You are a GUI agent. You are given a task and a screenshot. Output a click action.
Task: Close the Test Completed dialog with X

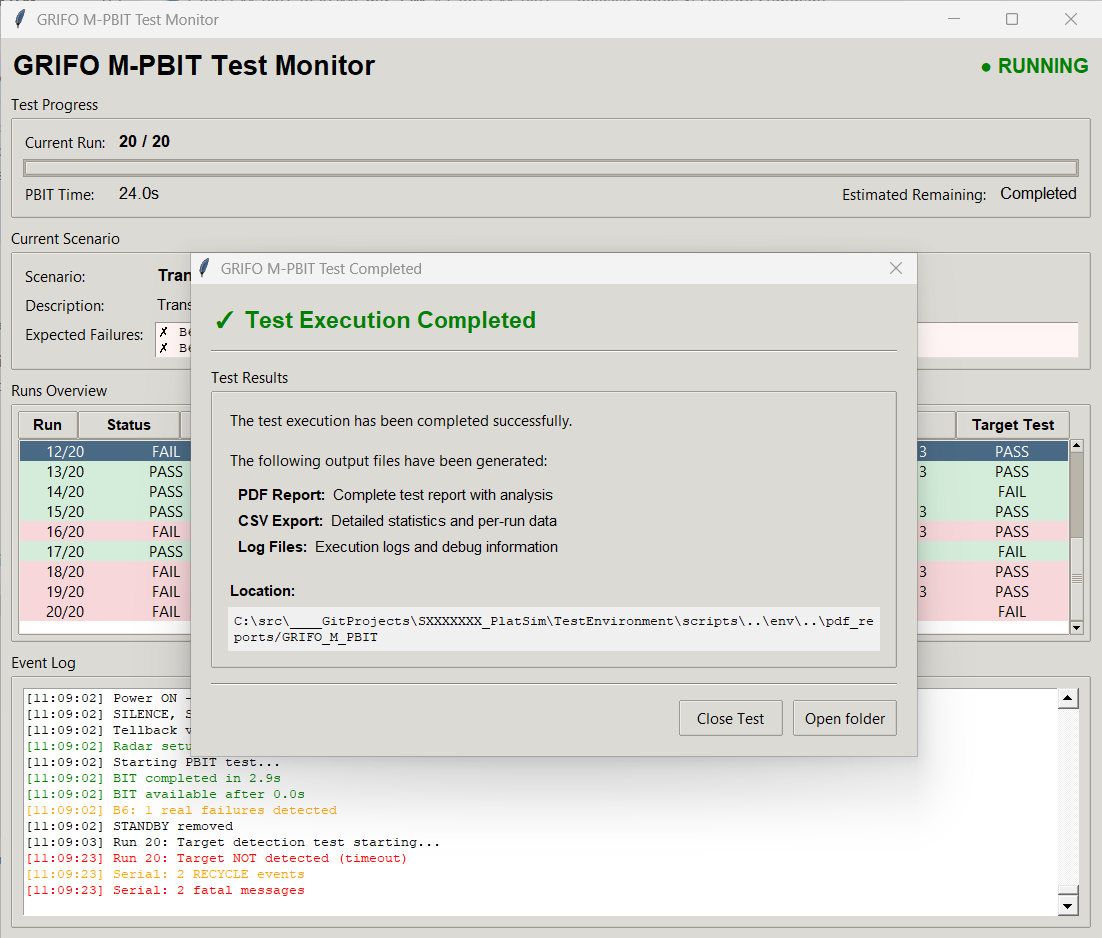(895, 268)
